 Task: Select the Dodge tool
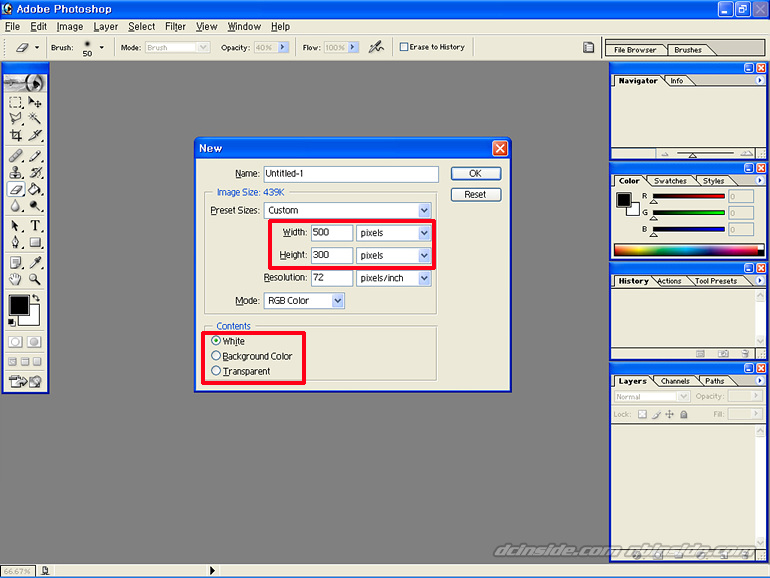pyautogui.click(x=34, y=205)
